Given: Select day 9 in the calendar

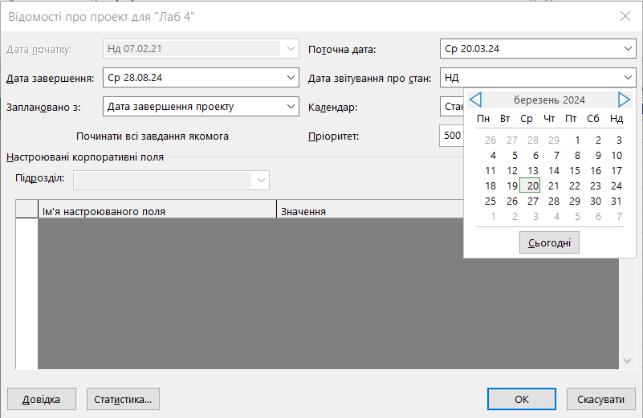Looking at the screenshot, I should pos(598,155).
